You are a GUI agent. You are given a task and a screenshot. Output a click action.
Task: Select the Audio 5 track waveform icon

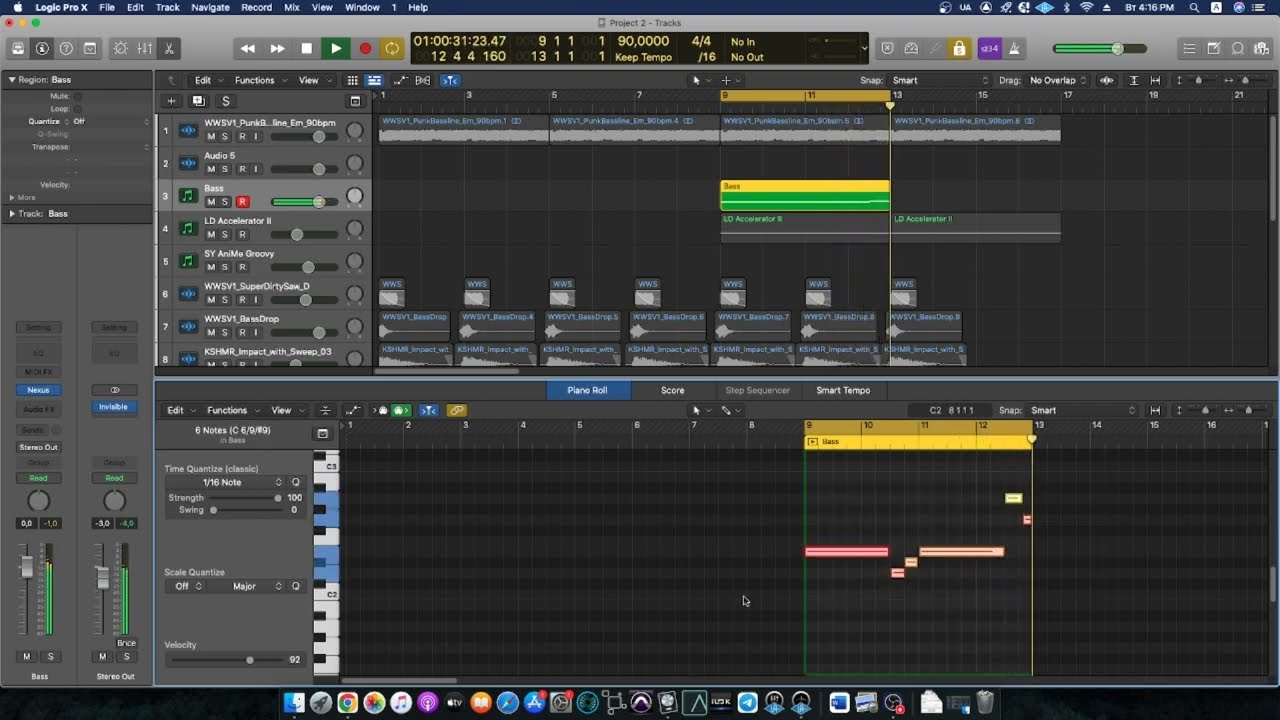tap(187, 163)
